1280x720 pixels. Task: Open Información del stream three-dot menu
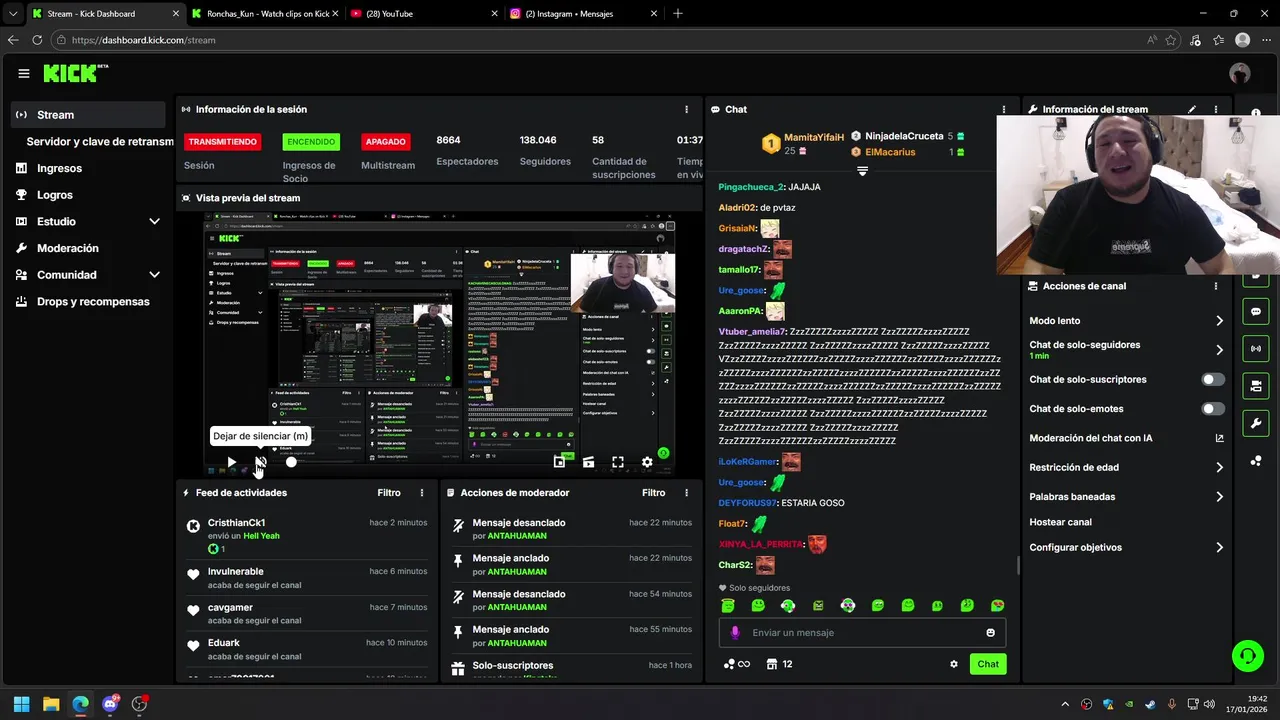pos(1216,109)
